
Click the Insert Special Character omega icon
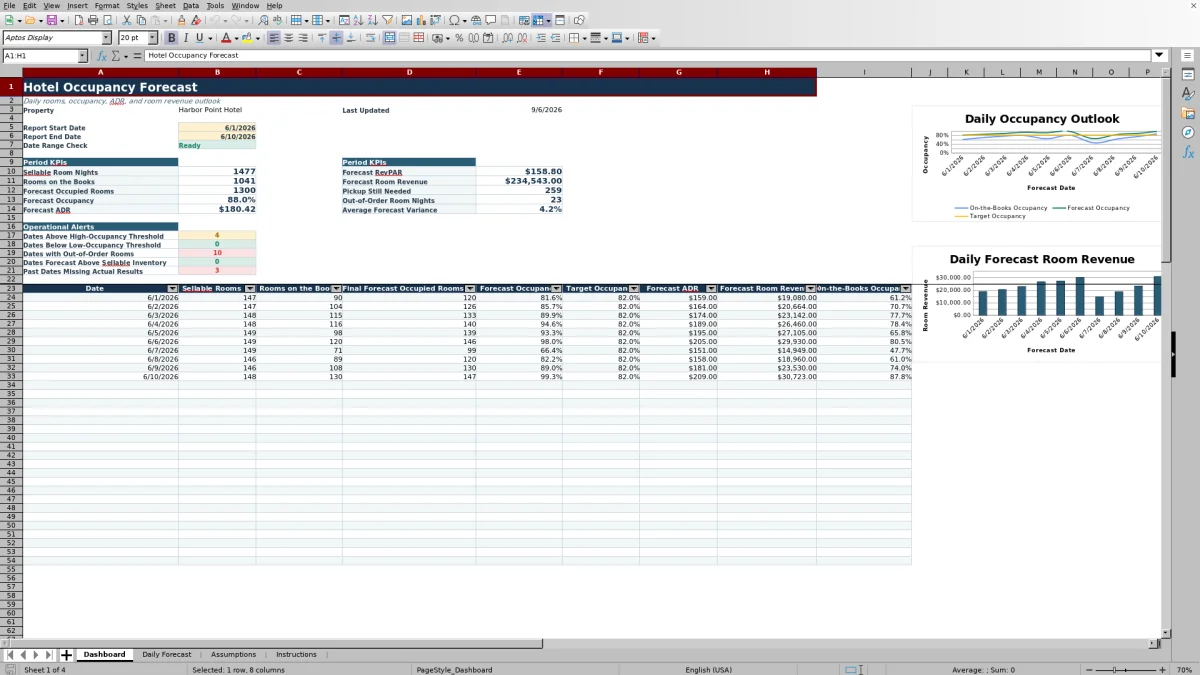455,20
